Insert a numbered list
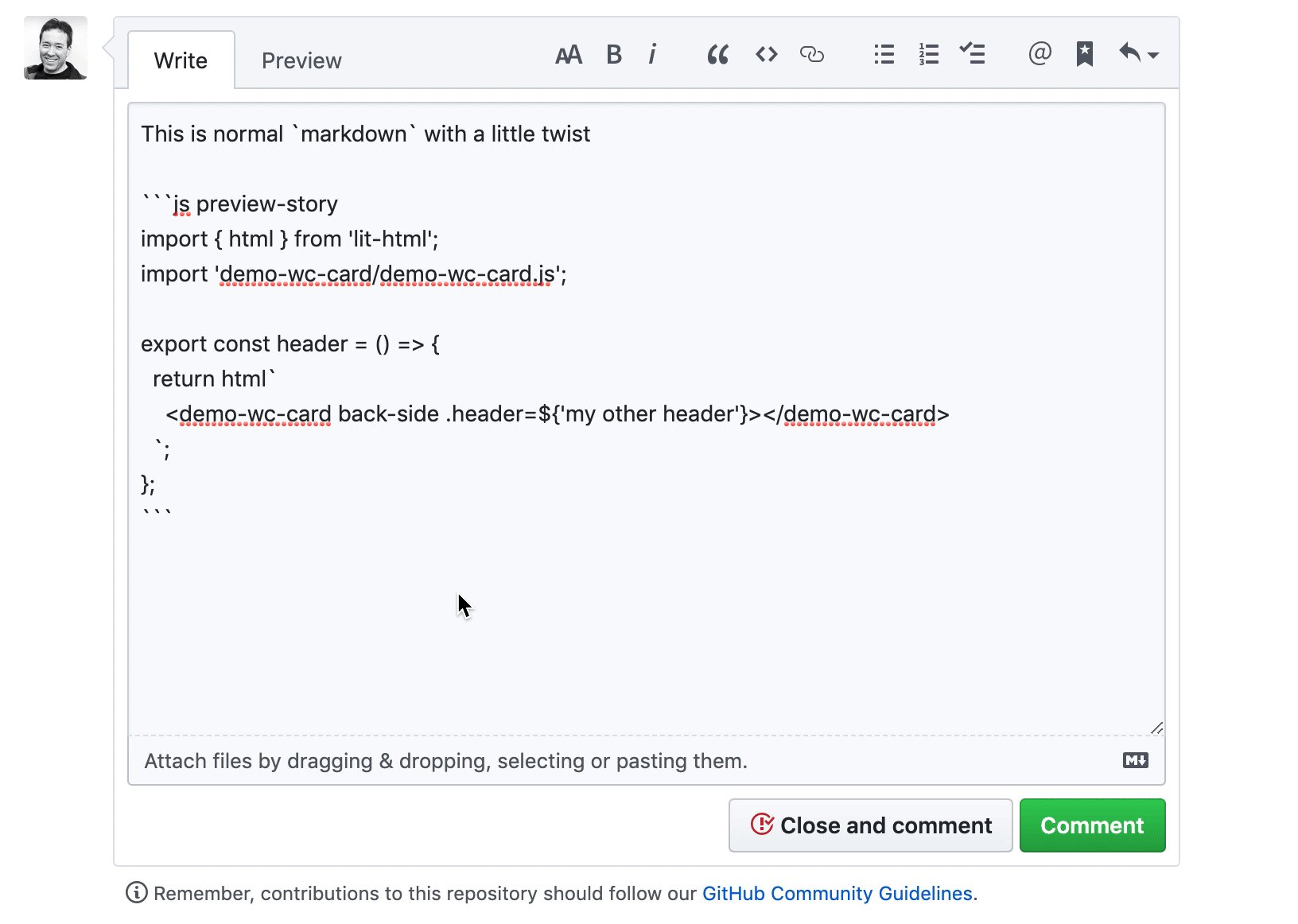Viewport: 1298px width, 924px height. coord(928,54)
